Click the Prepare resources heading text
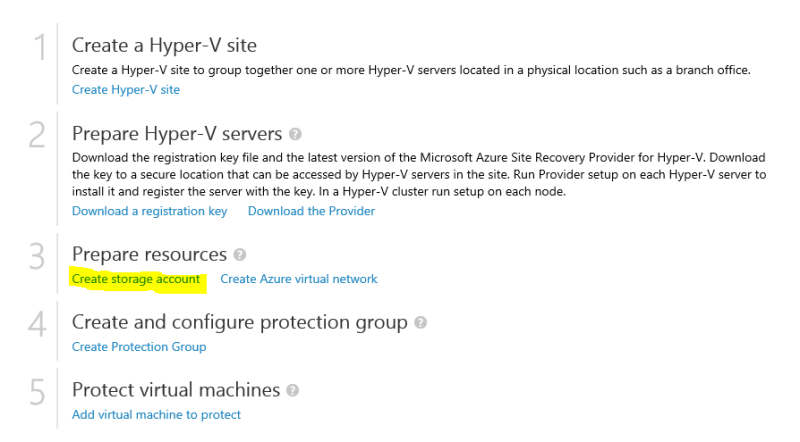This screenshot has width=800, height=442. [x=149, y=254]
